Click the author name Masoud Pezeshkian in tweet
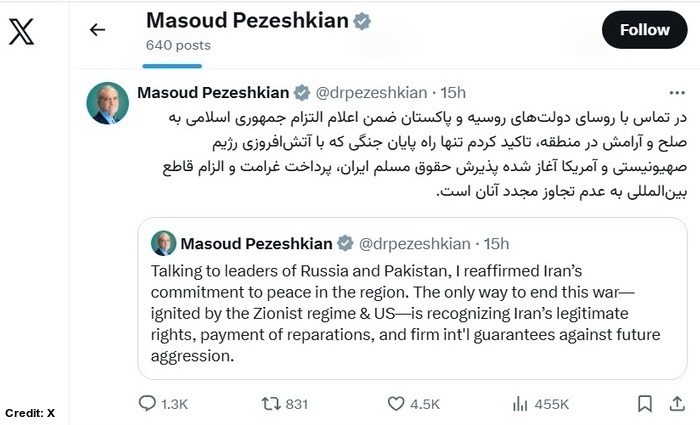The width and height of the screenshot is (700, 425). [213, 93]
